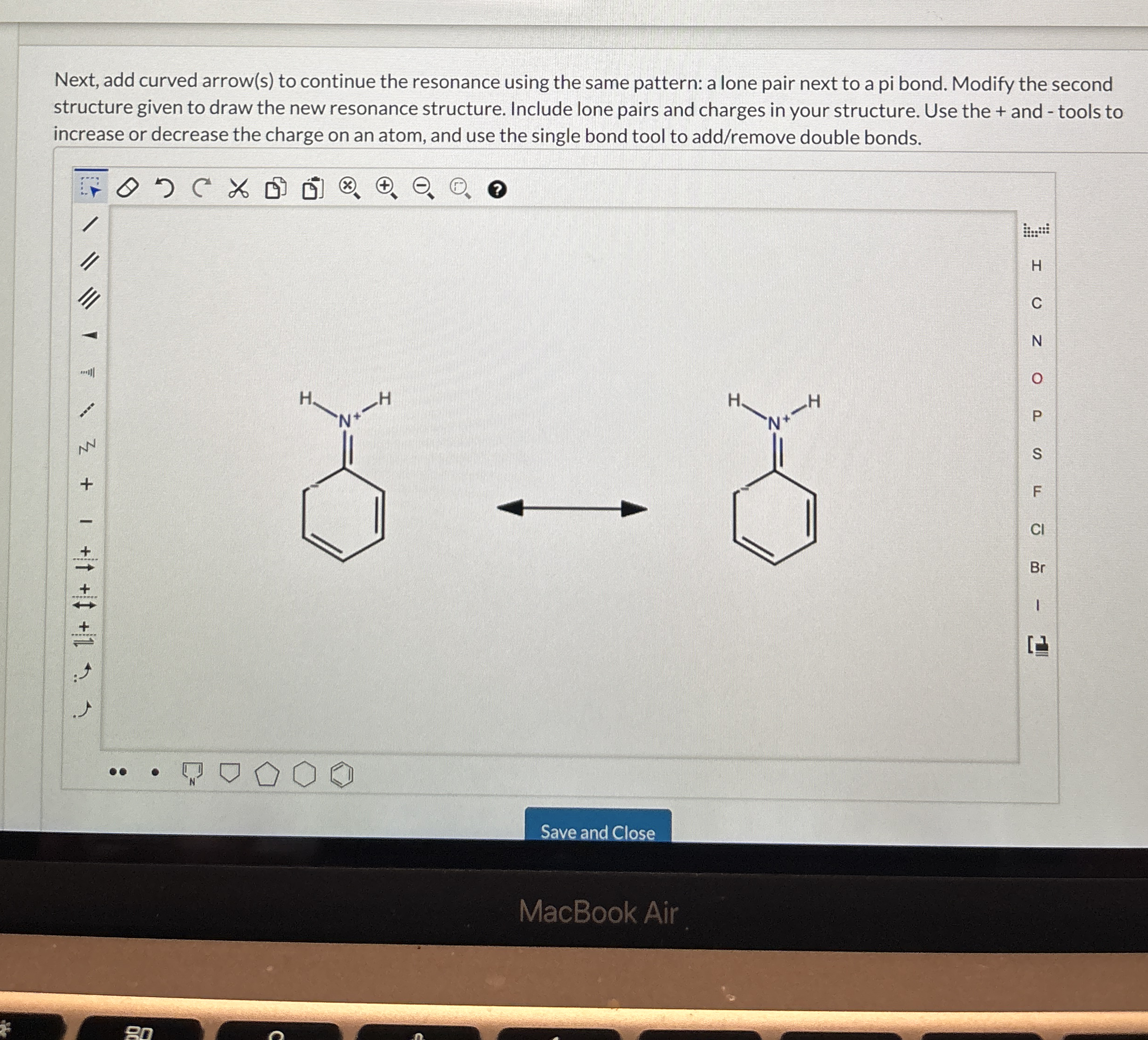This screenshot has height=1040, width=1148.
Task: Open the help question mark
Action: [497, 190]
